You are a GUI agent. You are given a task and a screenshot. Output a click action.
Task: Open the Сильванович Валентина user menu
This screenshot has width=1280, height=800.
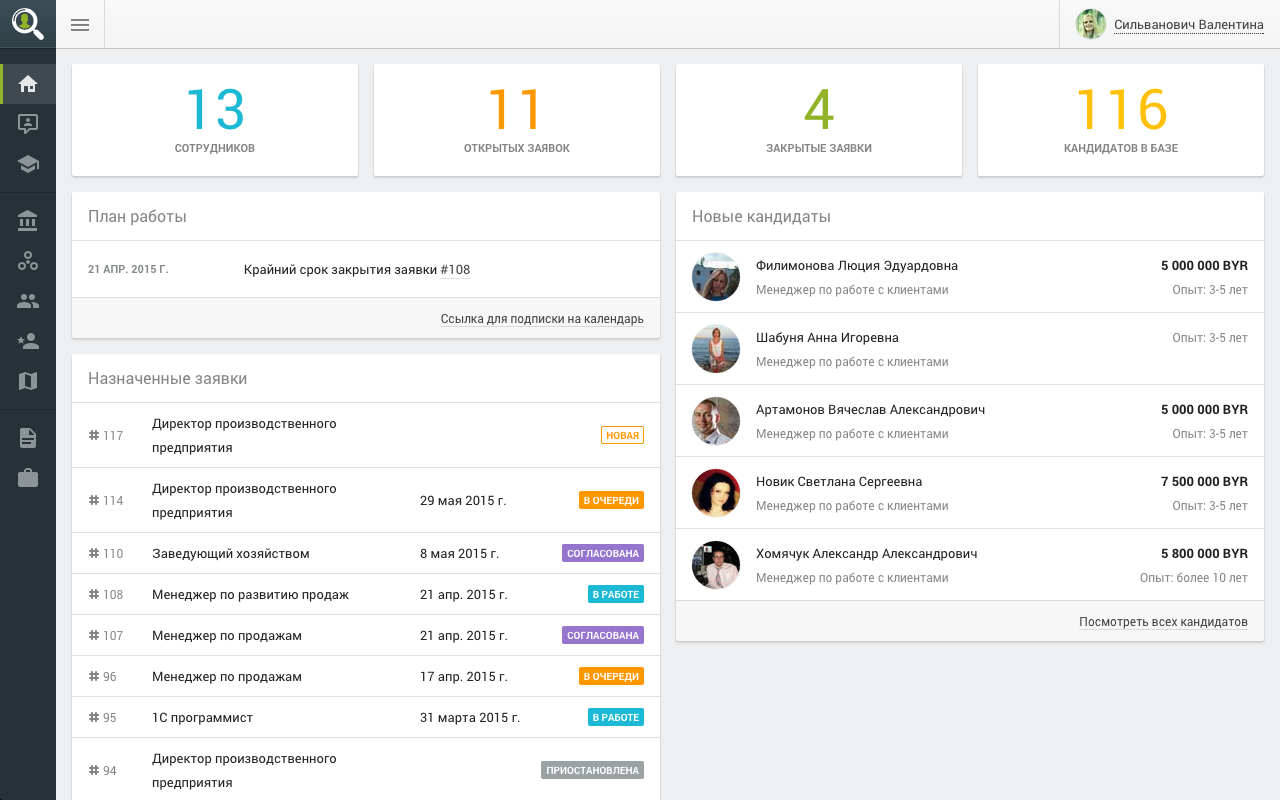(1188, 25)
